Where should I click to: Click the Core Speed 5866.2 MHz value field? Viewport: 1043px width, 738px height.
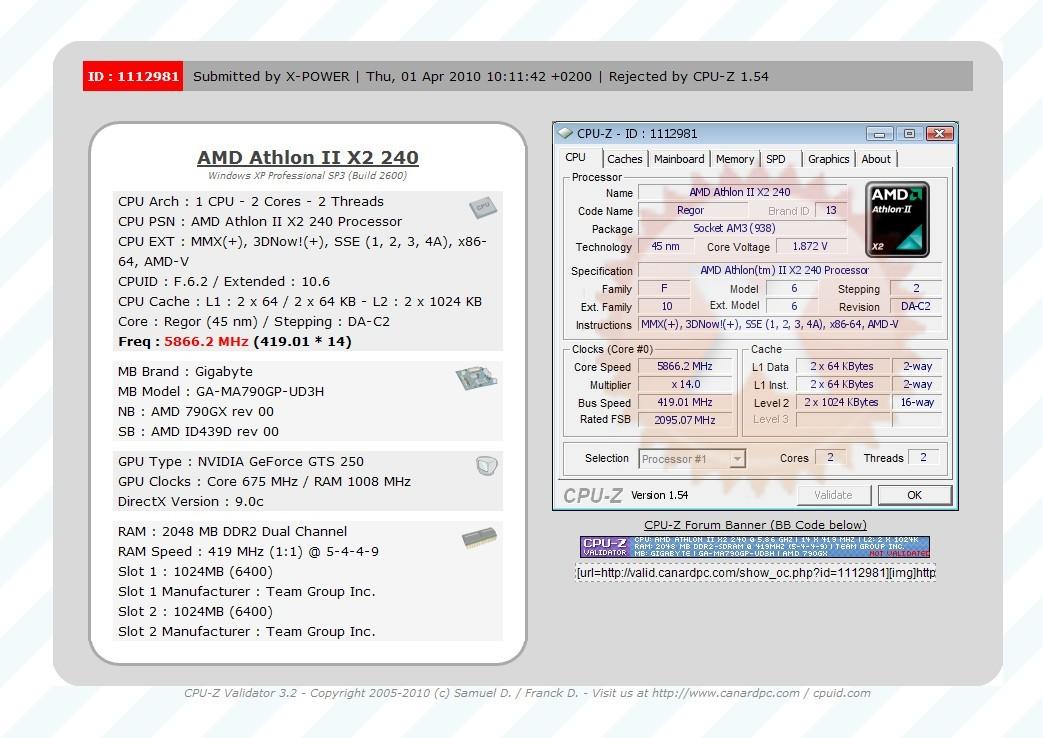pos(684,367)
